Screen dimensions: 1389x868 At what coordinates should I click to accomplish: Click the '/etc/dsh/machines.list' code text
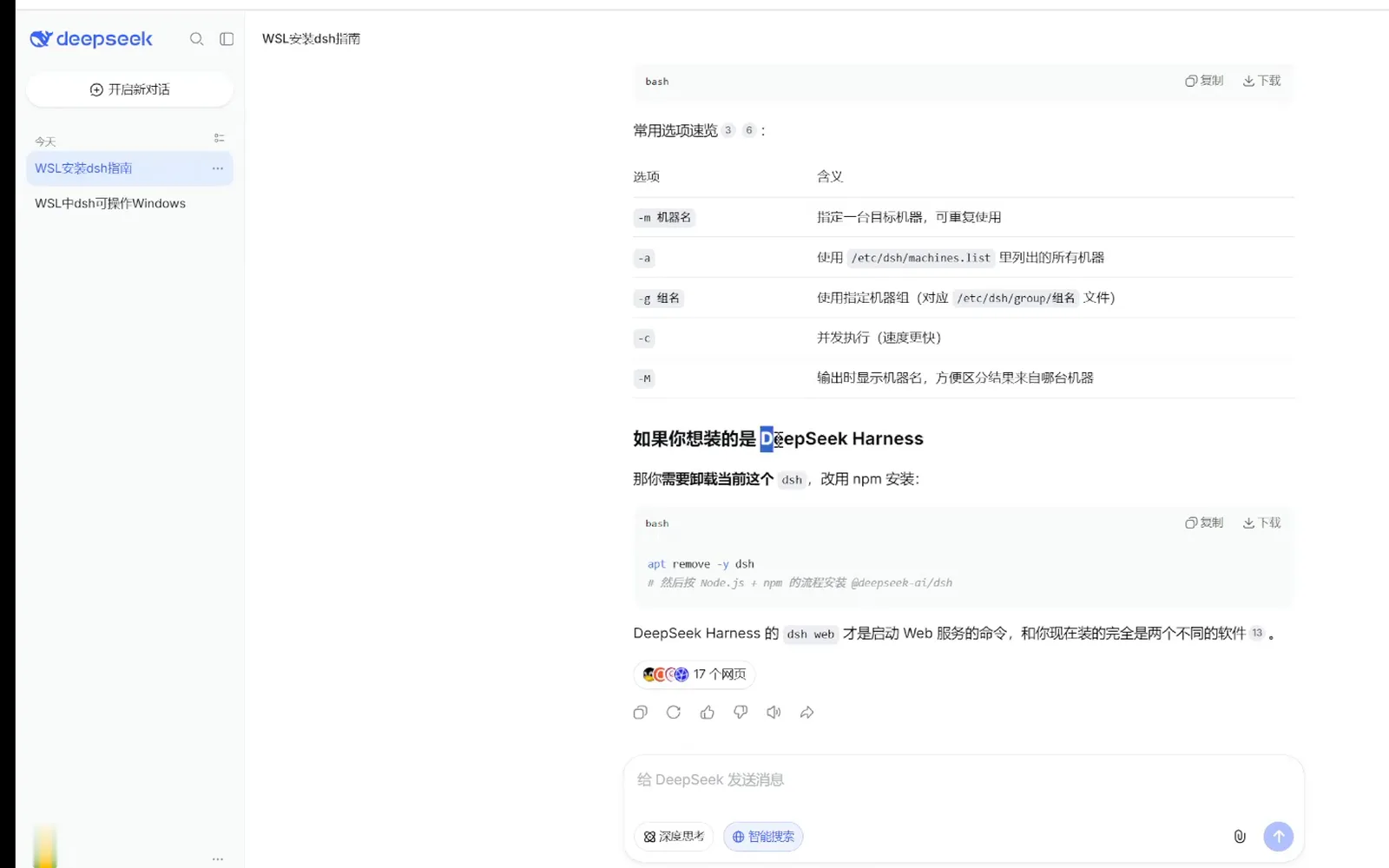point(920,258)
